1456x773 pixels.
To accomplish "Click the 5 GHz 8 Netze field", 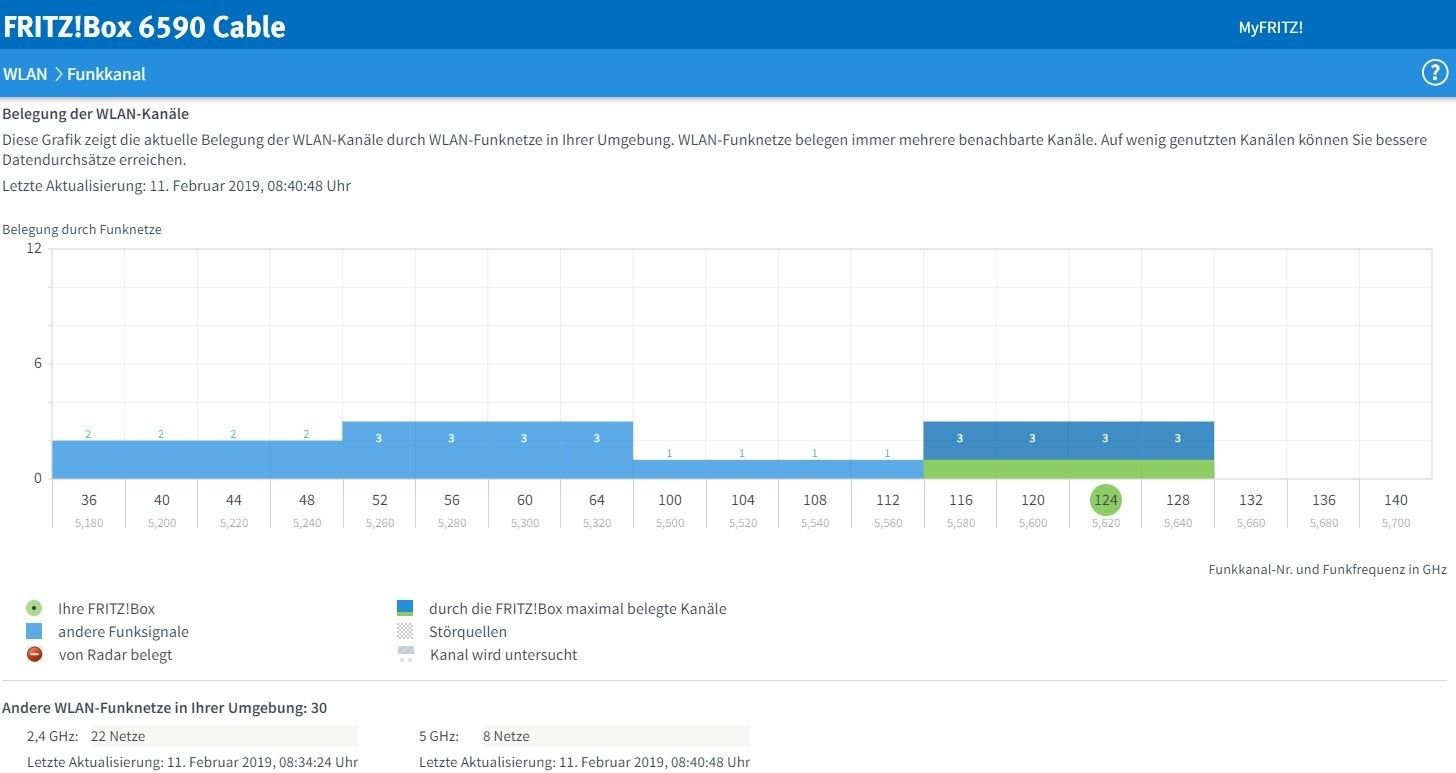I will [615, 736].
